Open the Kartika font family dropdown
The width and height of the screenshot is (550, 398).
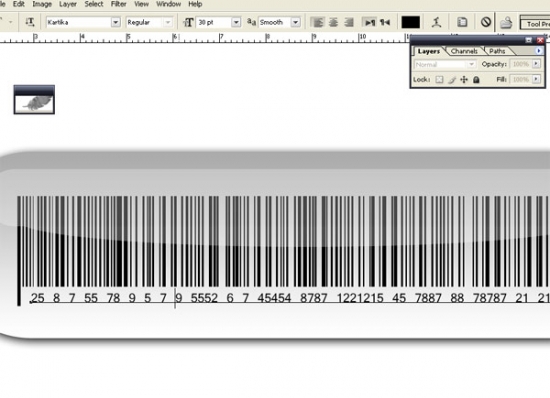pos(115,22)
